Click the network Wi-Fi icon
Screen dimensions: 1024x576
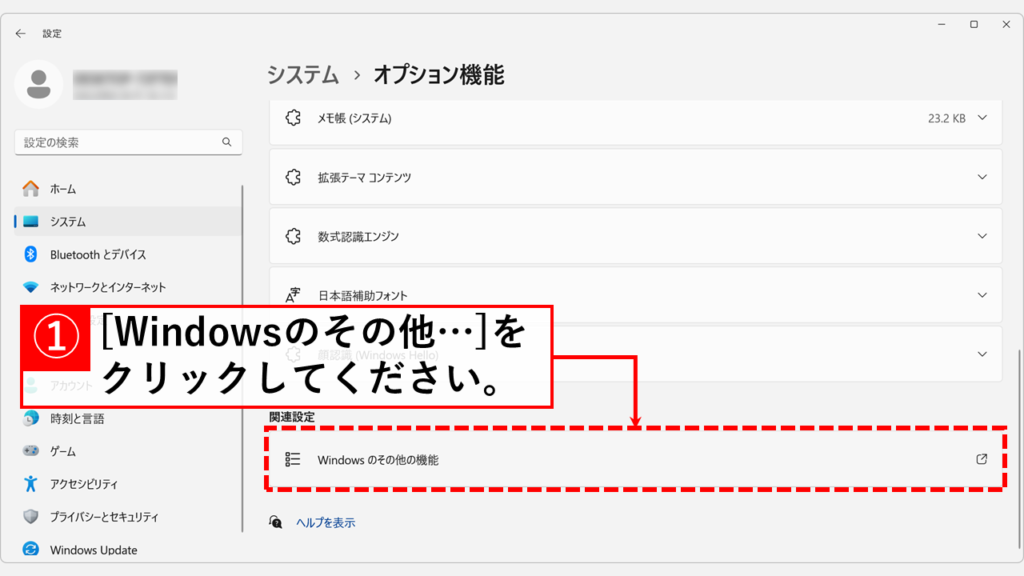click(x=31, y=287)
